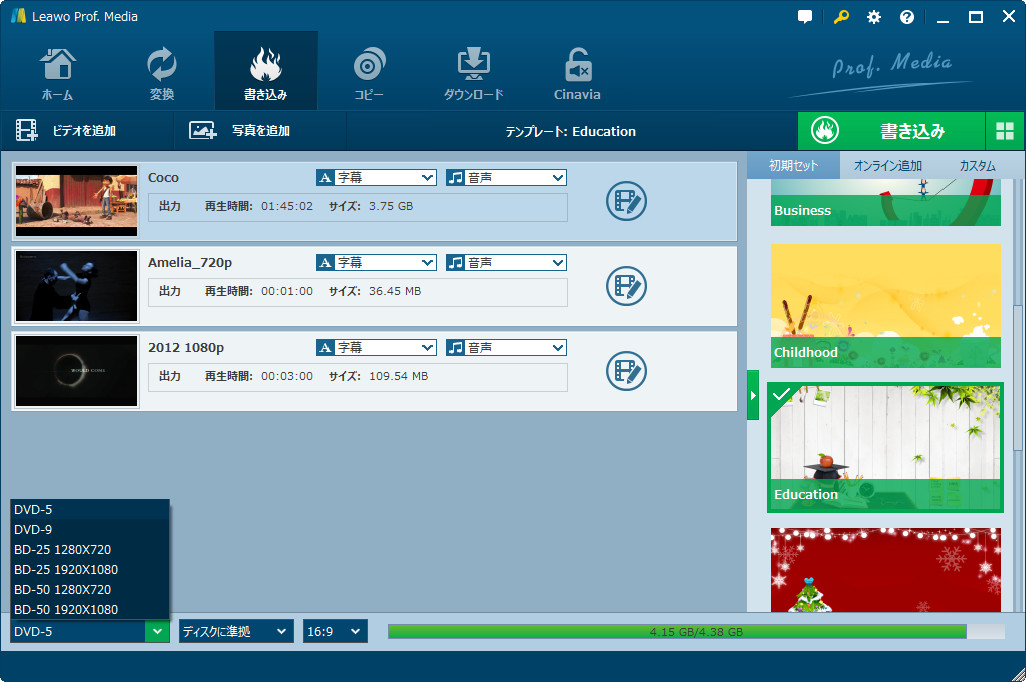
Task: Select DVD-5 from the disc type list
Action: coord(90,510)
